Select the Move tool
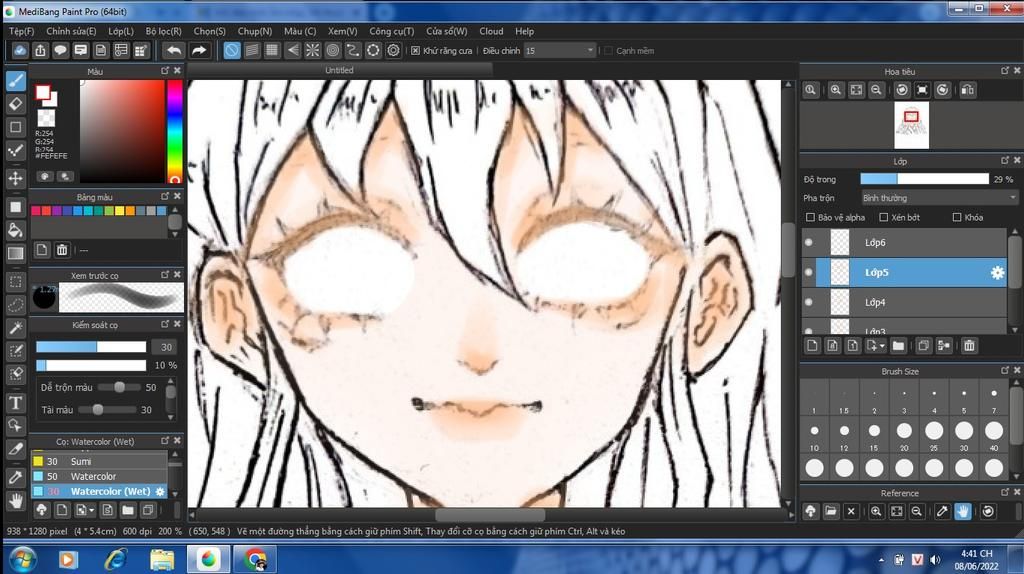This screenshot has height=574, width=1024. [16, 178]
